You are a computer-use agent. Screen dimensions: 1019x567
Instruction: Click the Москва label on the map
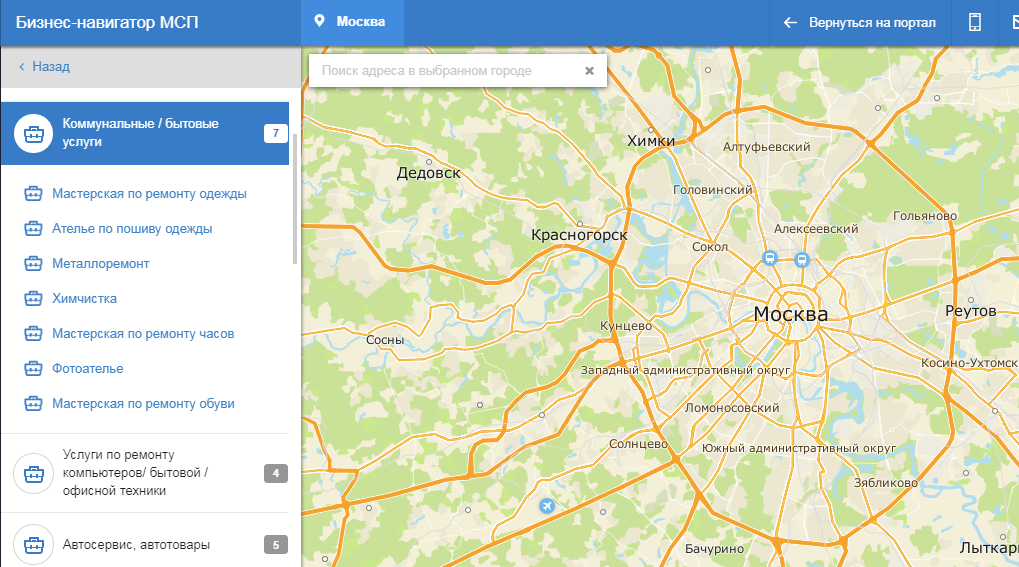(x=791, y=314)
